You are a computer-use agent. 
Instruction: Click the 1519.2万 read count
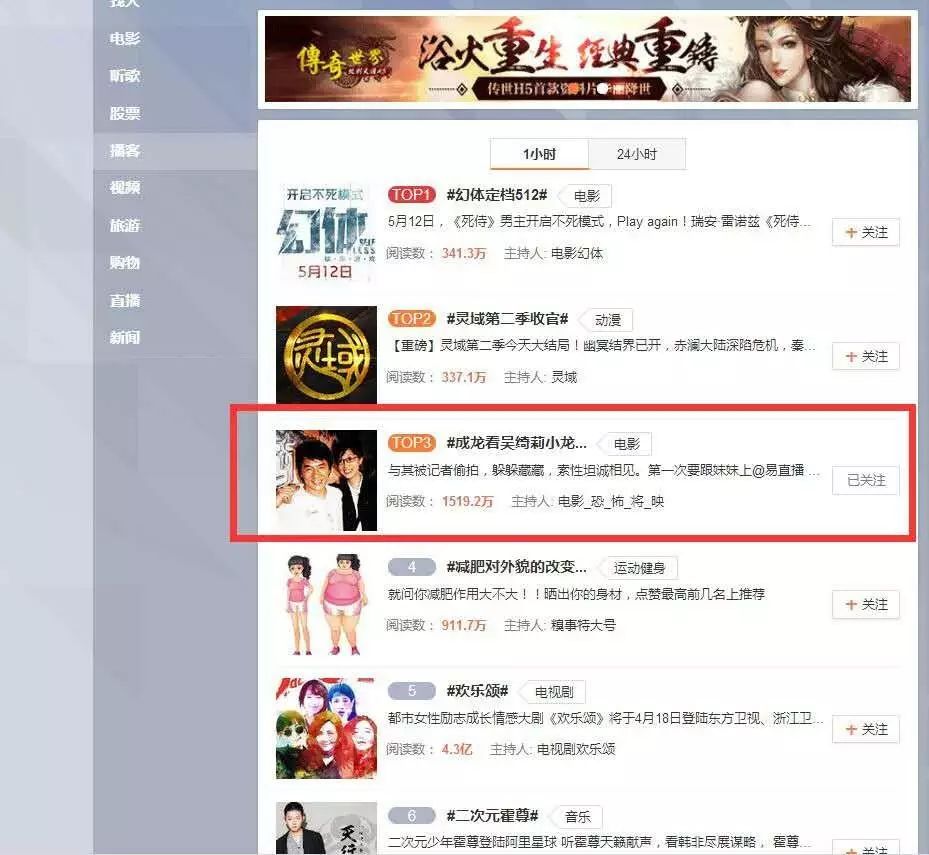[x=467, y=502]
